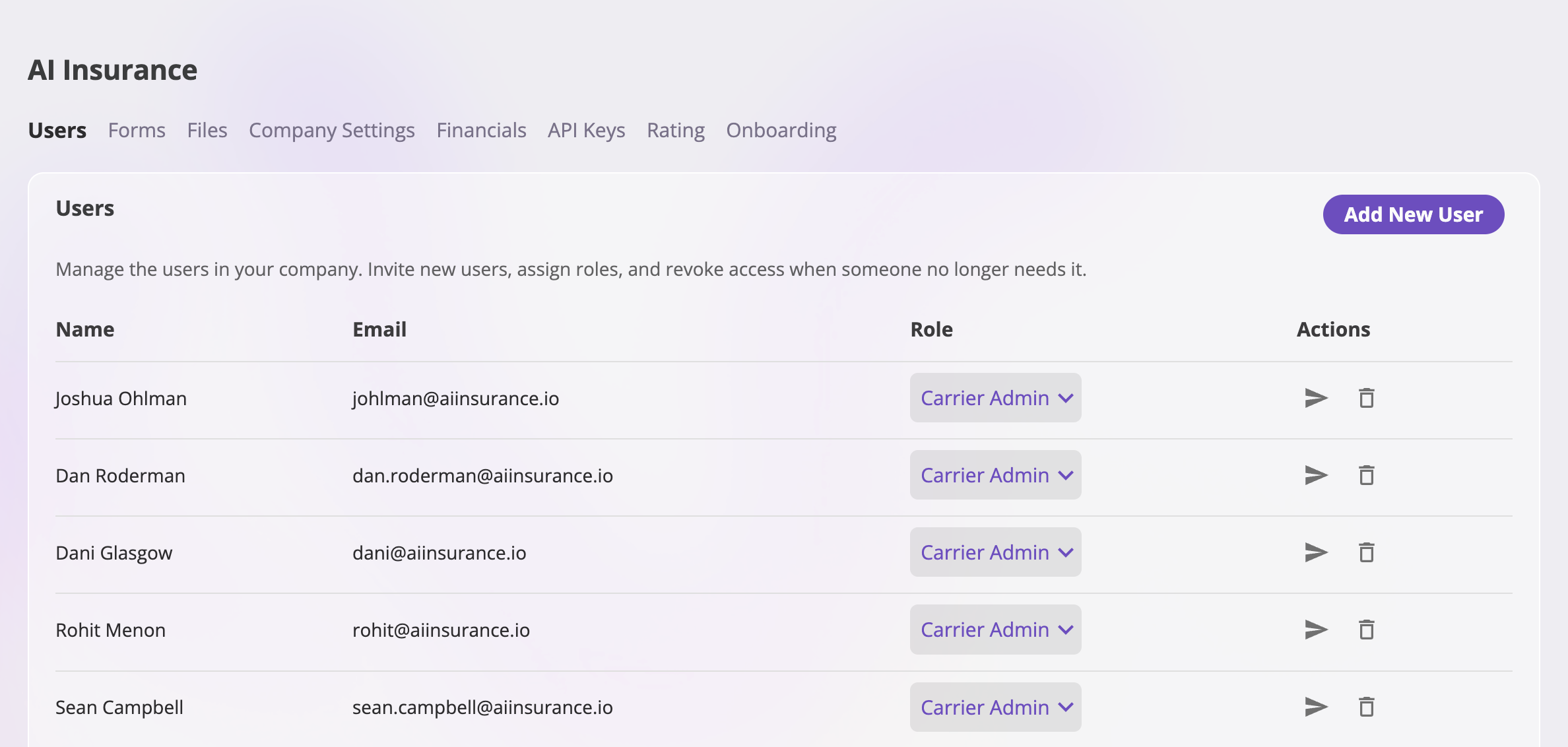Screen dimensions: 1568x747
Task: Send invite to Dani Glasgow
Action: click(x=1316, y=552)
